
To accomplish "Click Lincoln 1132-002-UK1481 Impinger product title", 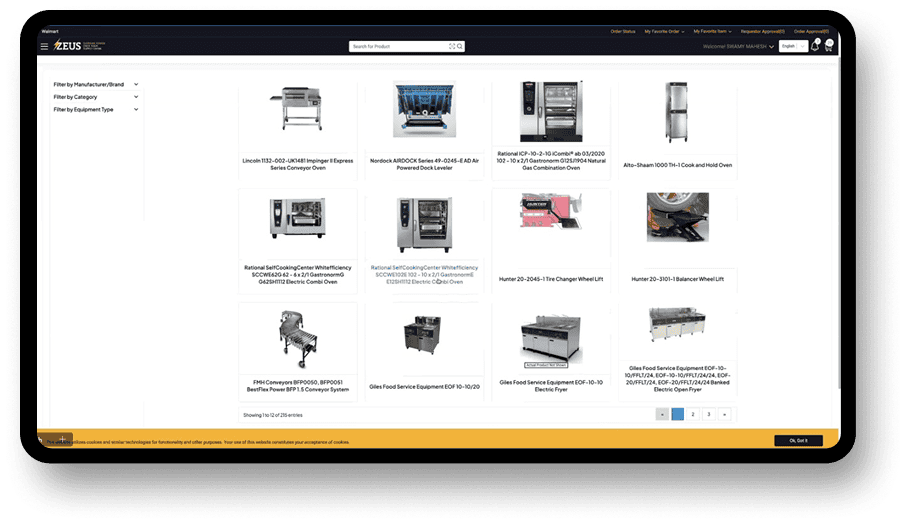I will click(x=298, y=165).
